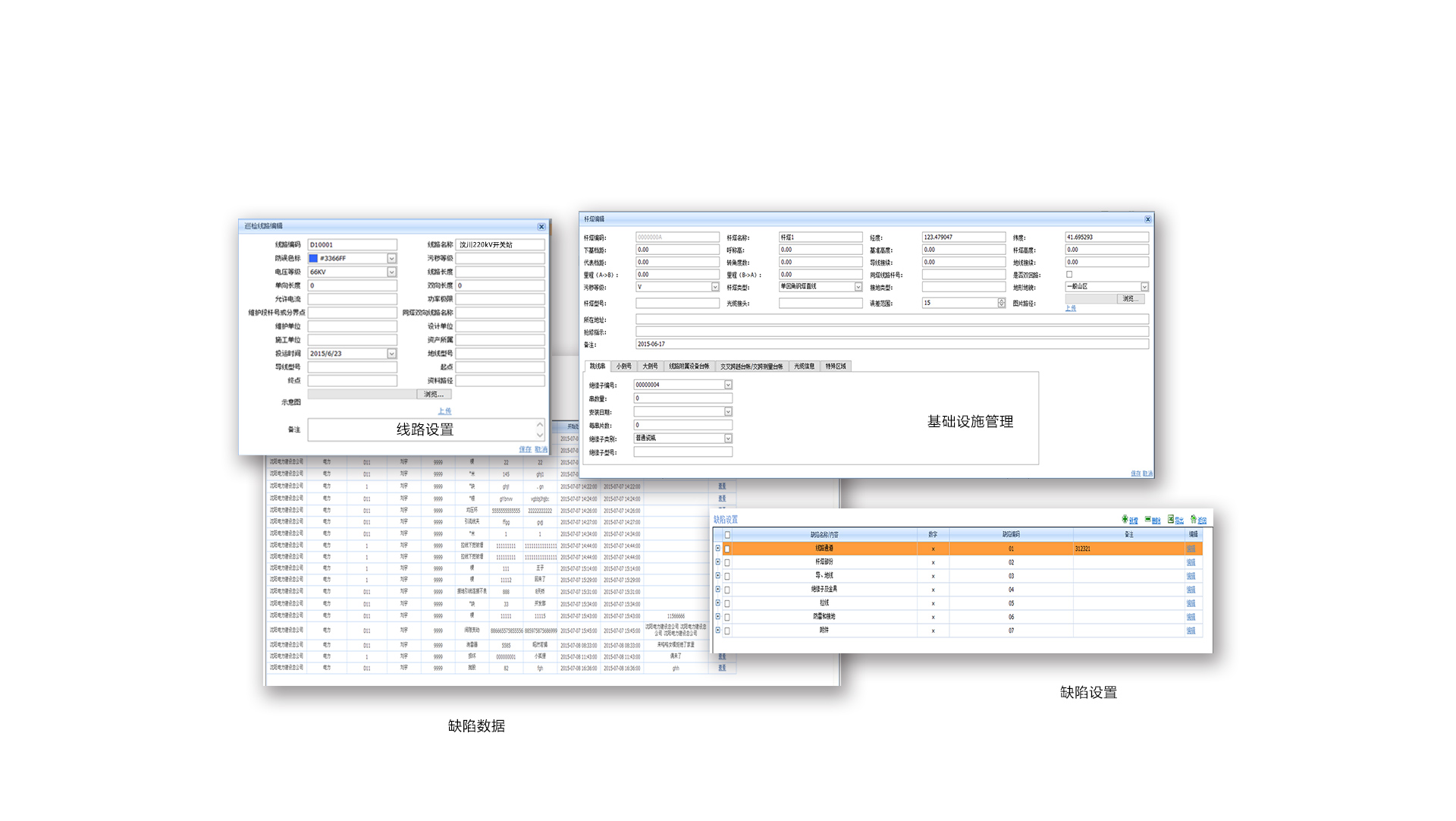
Task: Toggle the 是否双回路 checkbox
Action: [1069, 275]
